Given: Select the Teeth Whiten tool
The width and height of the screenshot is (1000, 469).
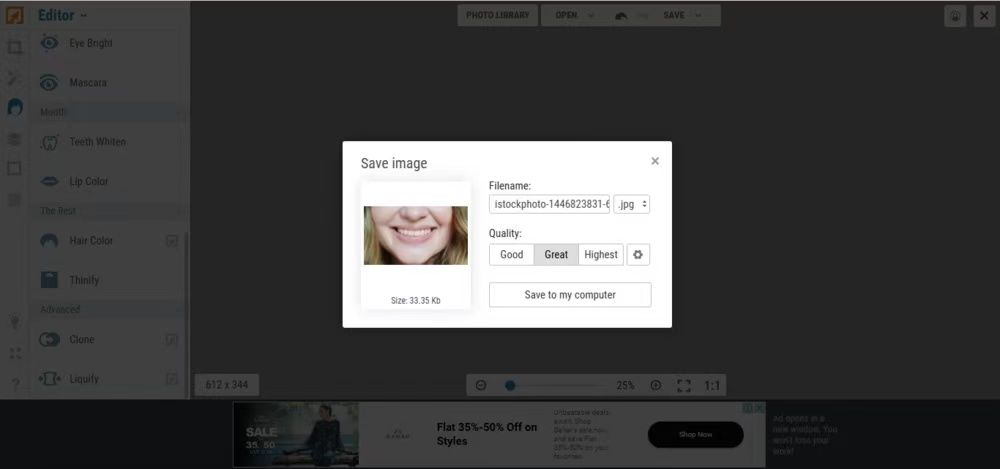Looking at the screenshot, I should pos(96,142).
